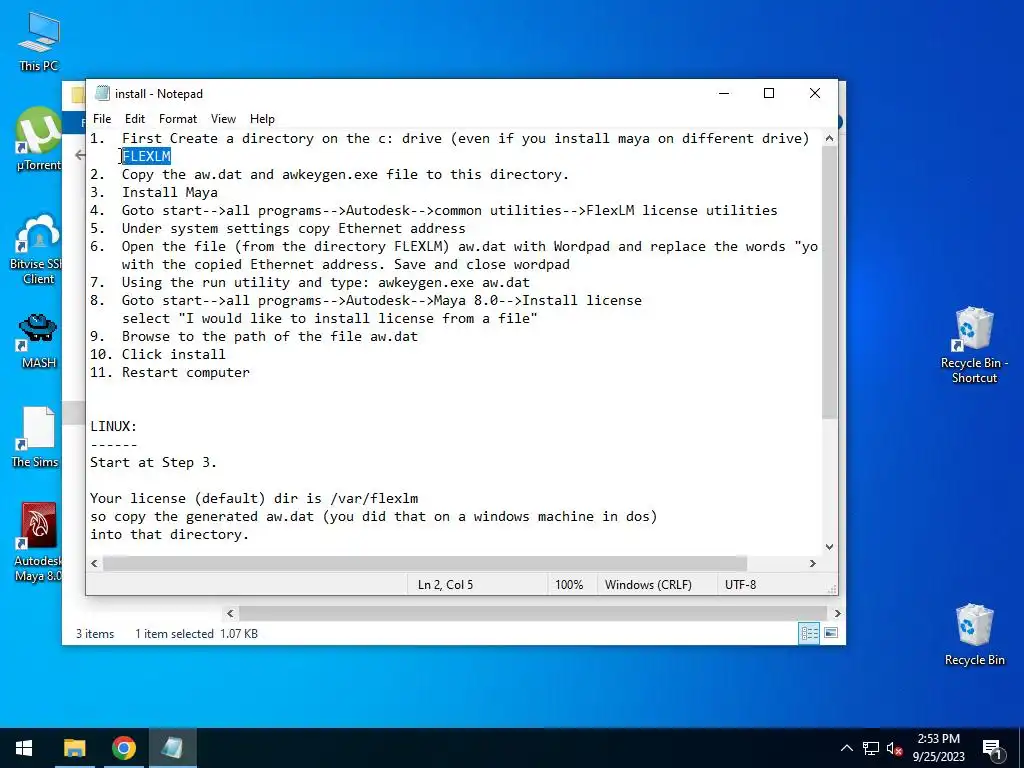The width and height of the screenshot is (1024, 768).
Task: Switch Explorer to large icons view
Action: point(831,633)
